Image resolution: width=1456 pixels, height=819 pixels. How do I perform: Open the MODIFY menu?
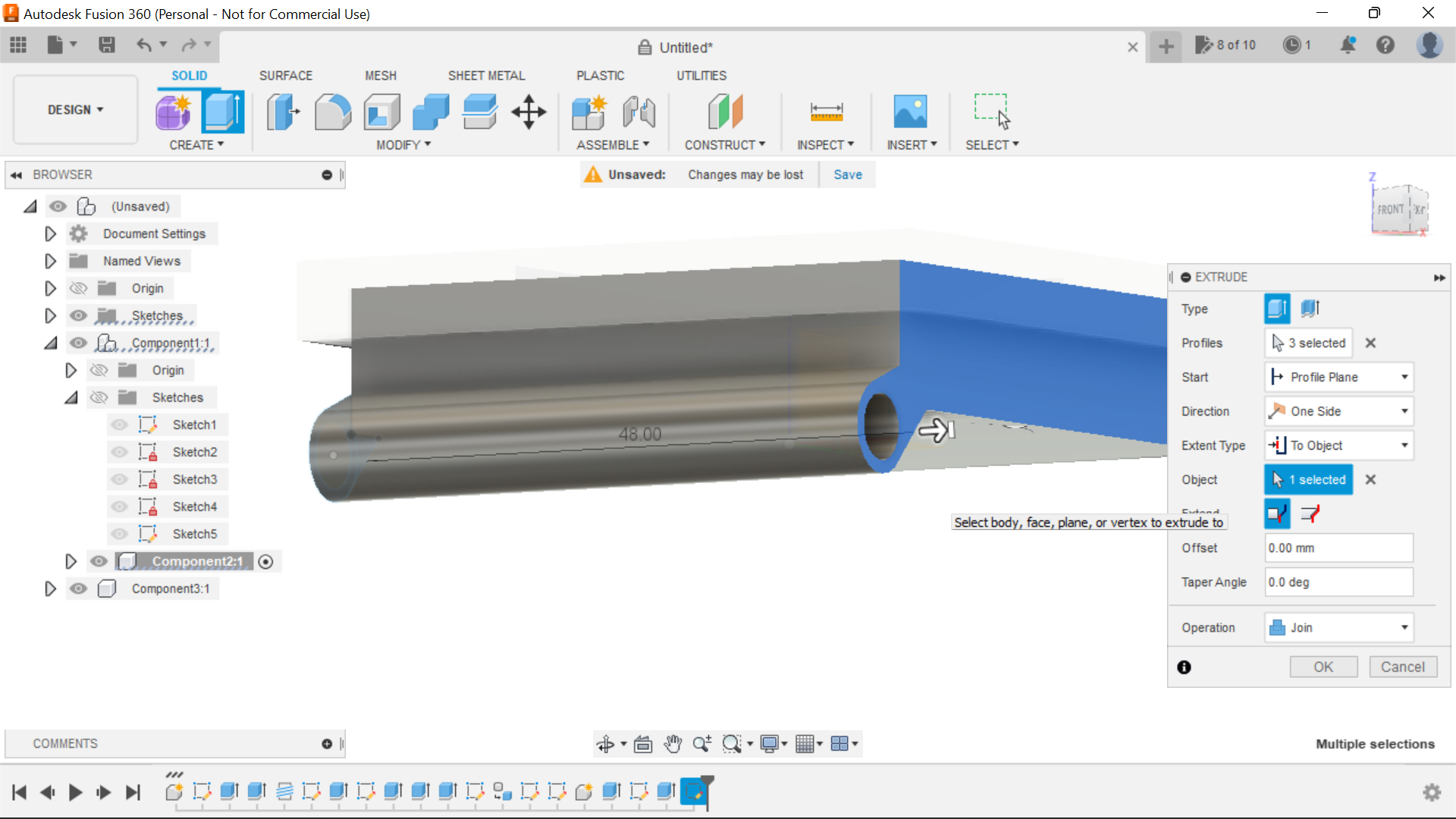tap(403, 145)
